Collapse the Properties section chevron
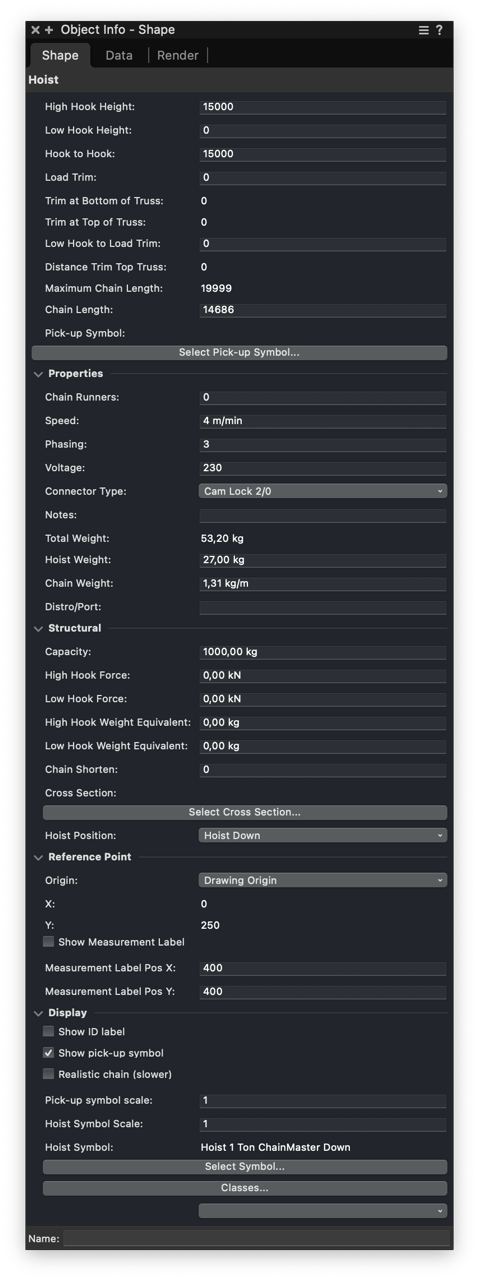Viewport: 479px width, 1280px height. point(39,374)
